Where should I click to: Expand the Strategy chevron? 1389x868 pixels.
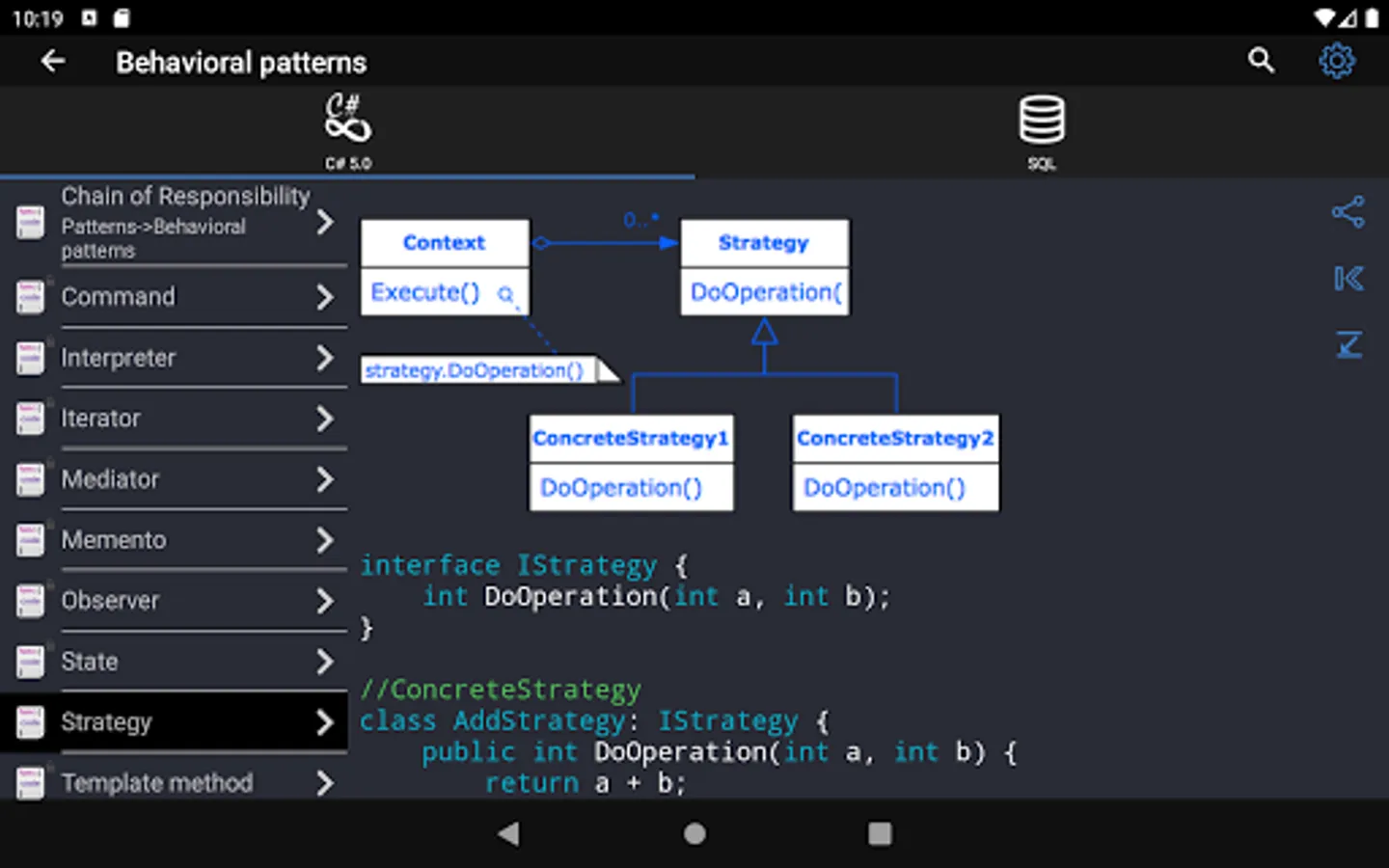pos(325,722)
